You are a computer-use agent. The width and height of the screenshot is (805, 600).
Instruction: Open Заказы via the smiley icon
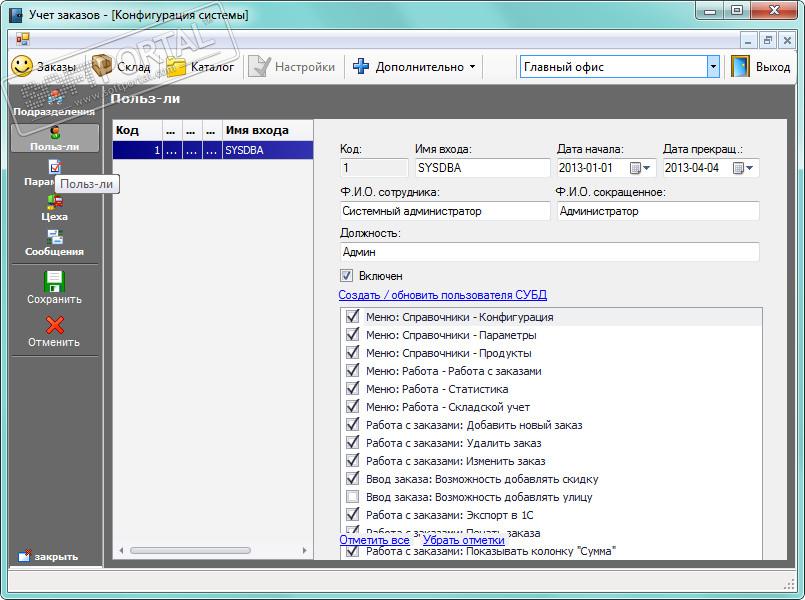tap(22, 66)
